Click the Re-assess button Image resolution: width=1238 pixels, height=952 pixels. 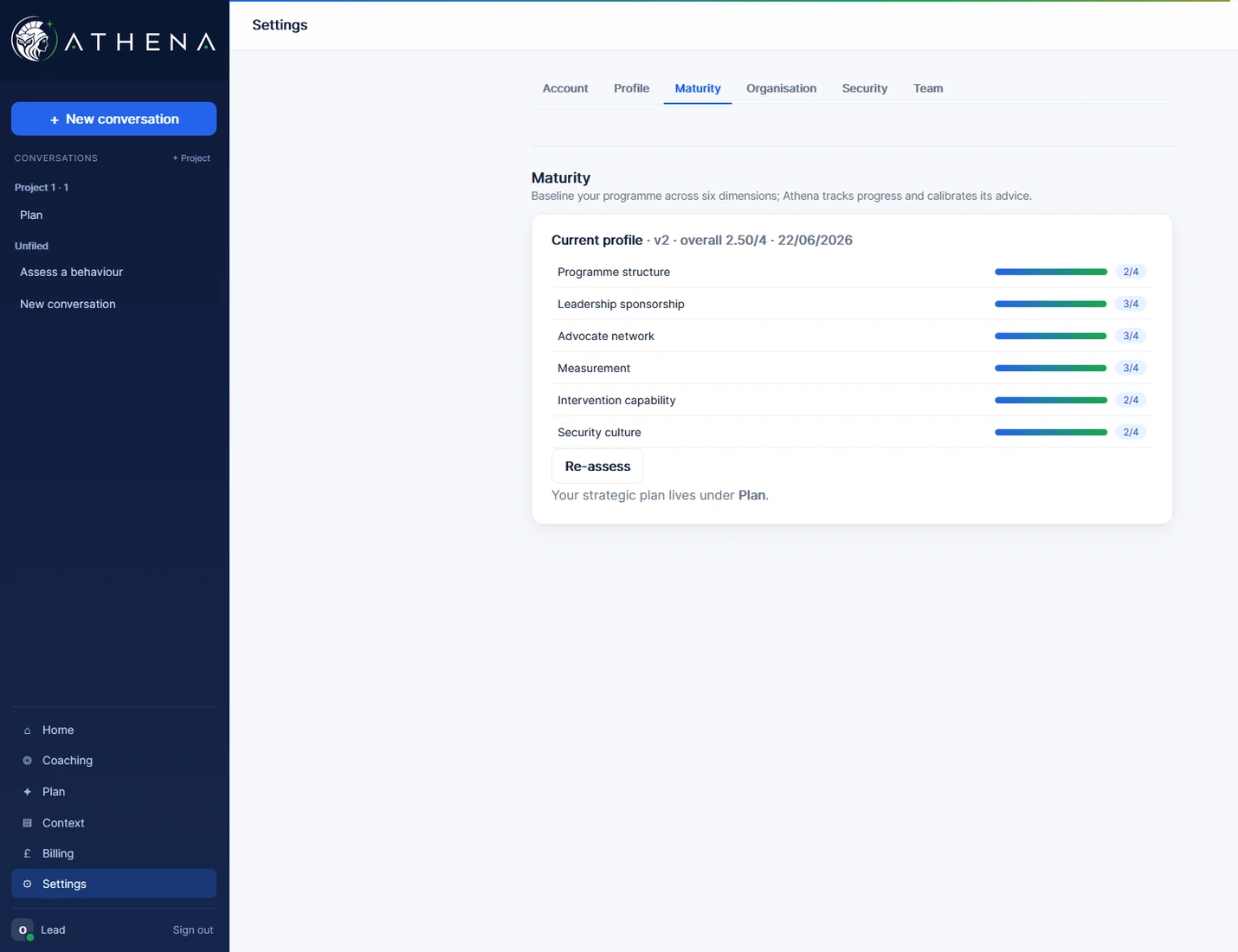[597, 466]
